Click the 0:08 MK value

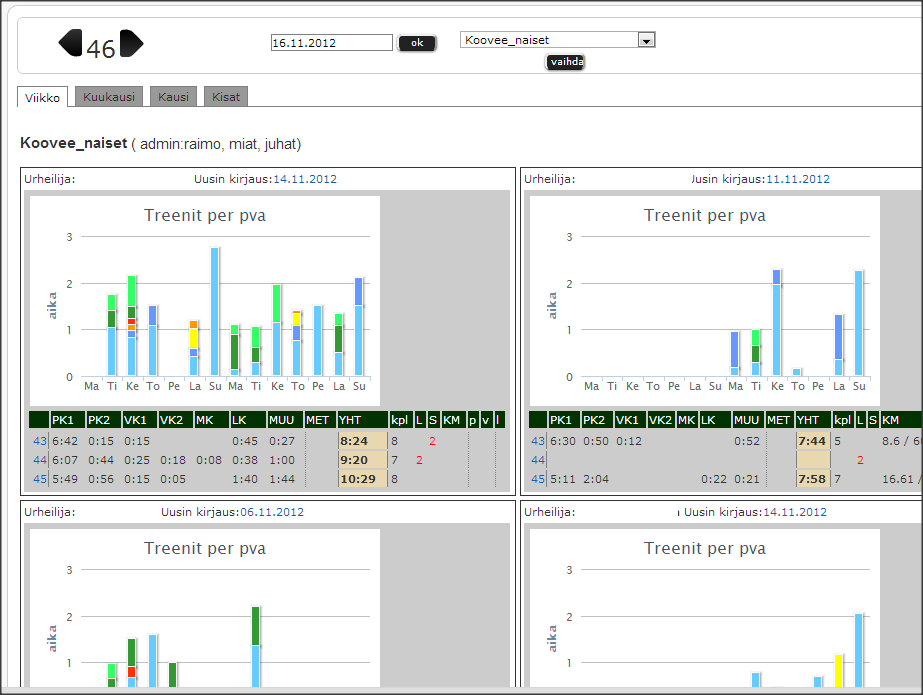tap(208, 460)
